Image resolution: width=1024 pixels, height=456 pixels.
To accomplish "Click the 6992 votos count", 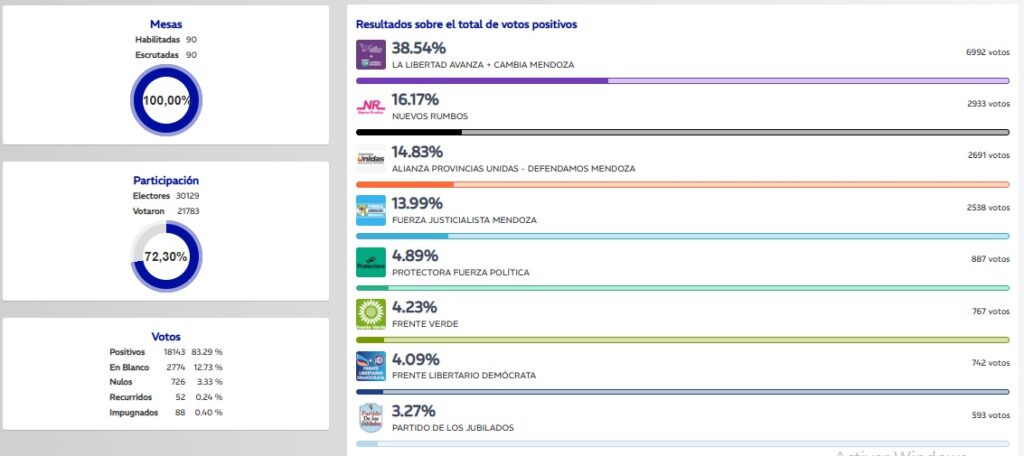I will (x=987, y=52).
